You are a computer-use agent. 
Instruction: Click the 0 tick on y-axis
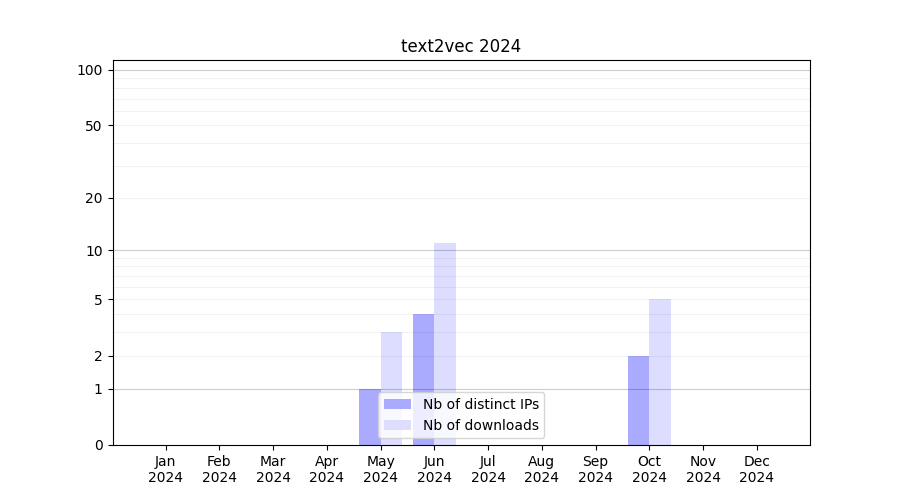coord(98,445)
